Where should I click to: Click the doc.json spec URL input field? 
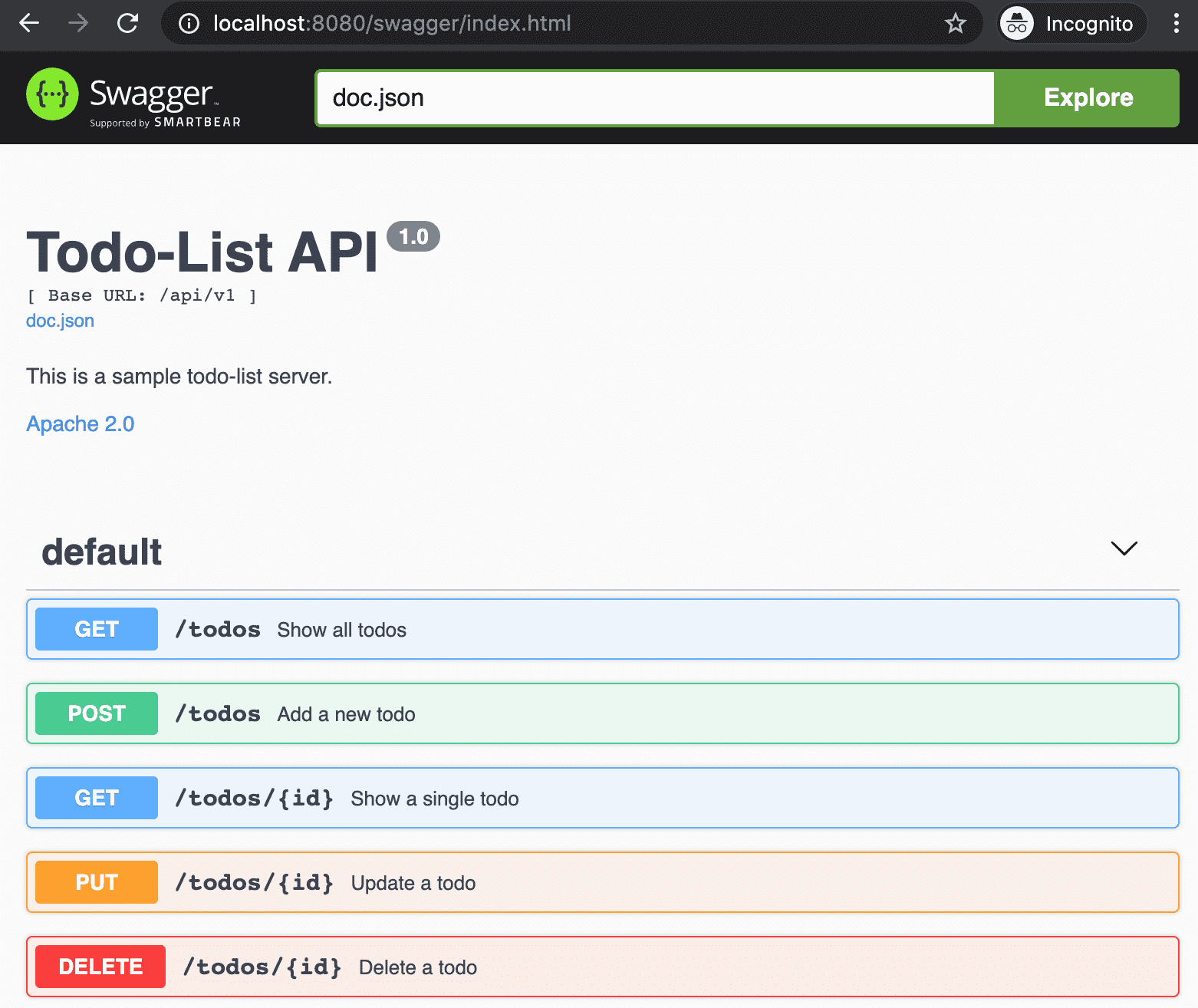[656, 98]
